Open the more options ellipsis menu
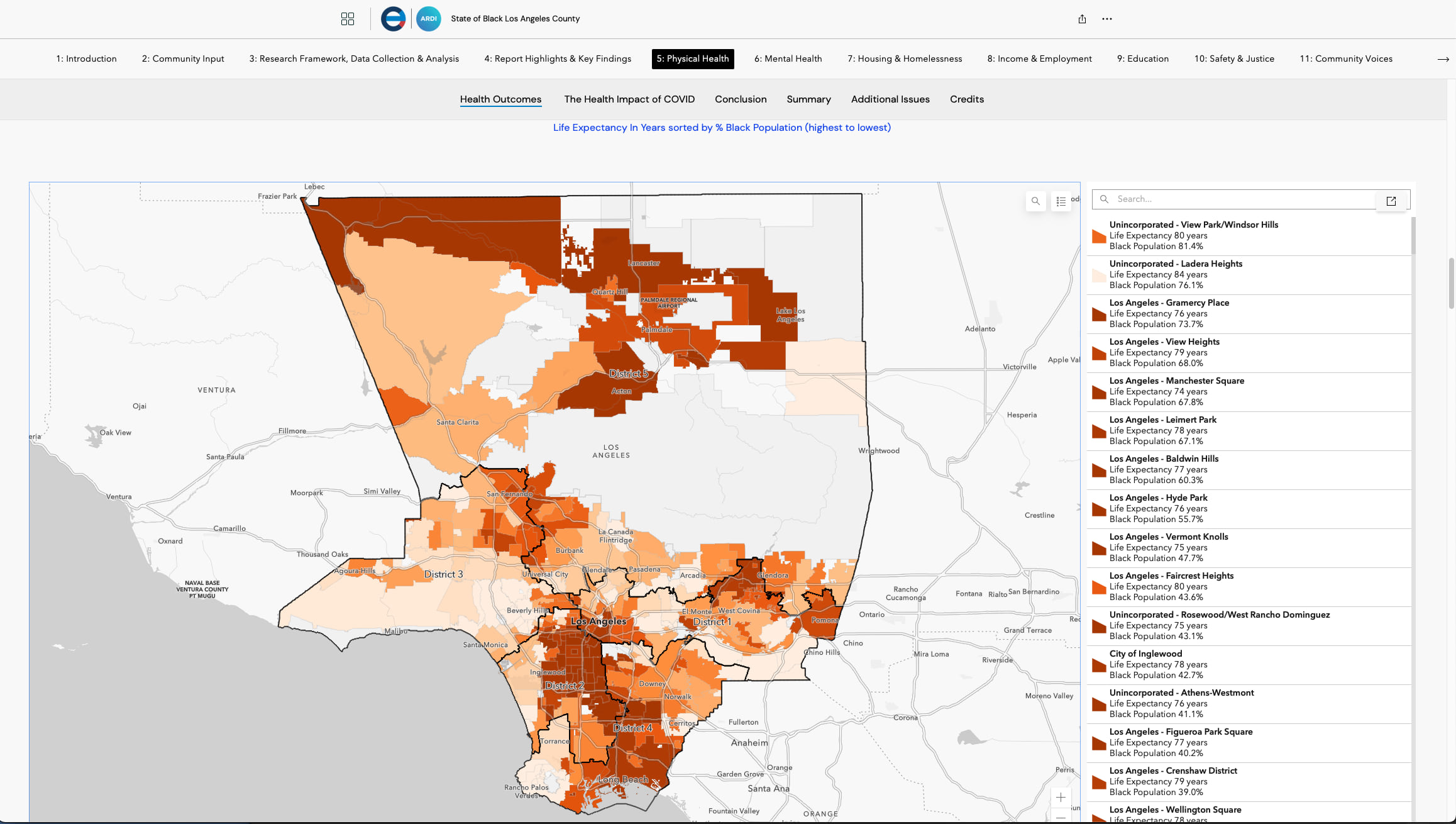This screenshot has width=1456, height=824. click(x=1107, y=19)
